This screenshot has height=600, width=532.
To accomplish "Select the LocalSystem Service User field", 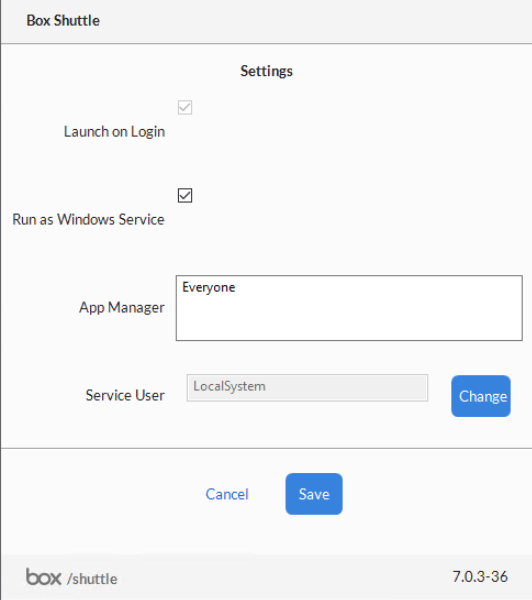I will click(307, 388).
